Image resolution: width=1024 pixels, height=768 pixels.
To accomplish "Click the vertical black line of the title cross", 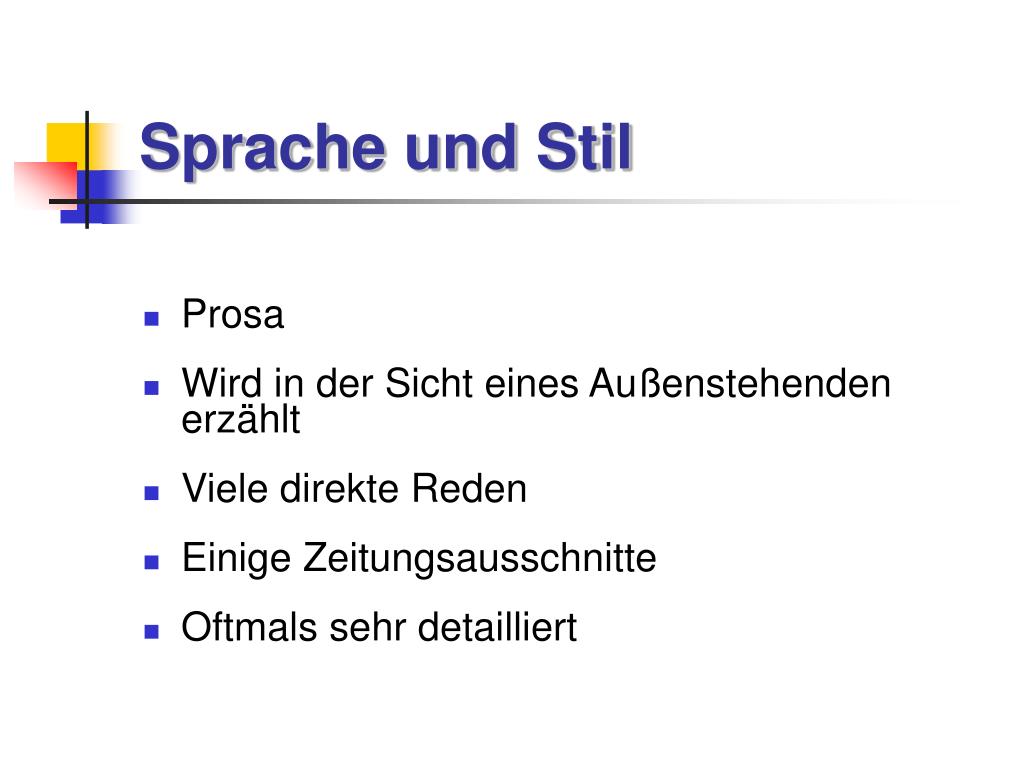I will click(87, 170).
